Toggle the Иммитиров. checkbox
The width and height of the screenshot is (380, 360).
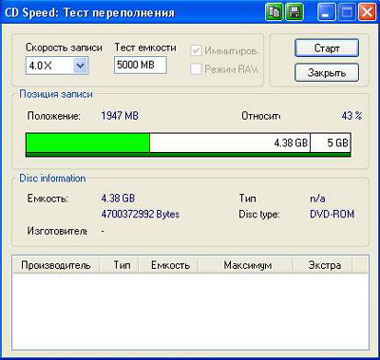196,51
